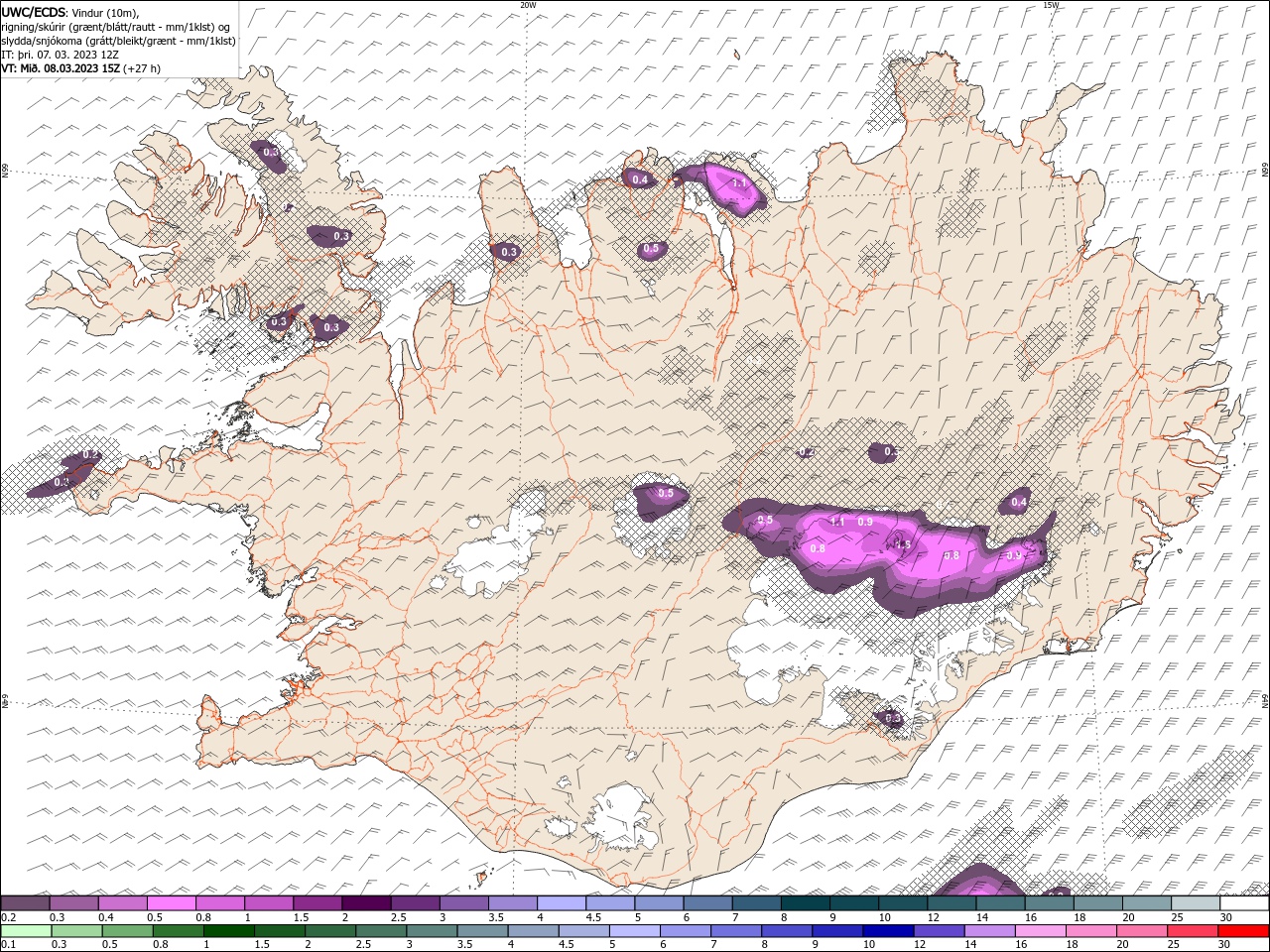This screenshot has height=952, width=1270.
Task: Select the pale green 0.1 rain legend swatch
Action: 26,931
